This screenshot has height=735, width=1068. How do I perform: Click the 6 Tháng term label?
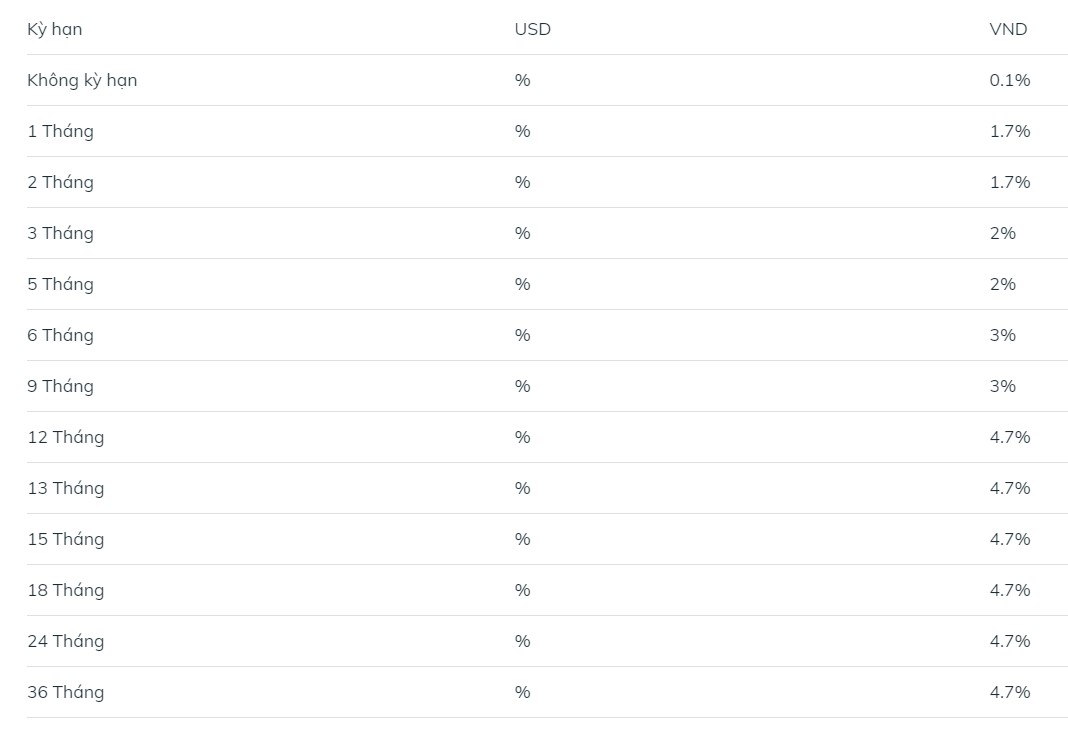(x=61, y=335)
